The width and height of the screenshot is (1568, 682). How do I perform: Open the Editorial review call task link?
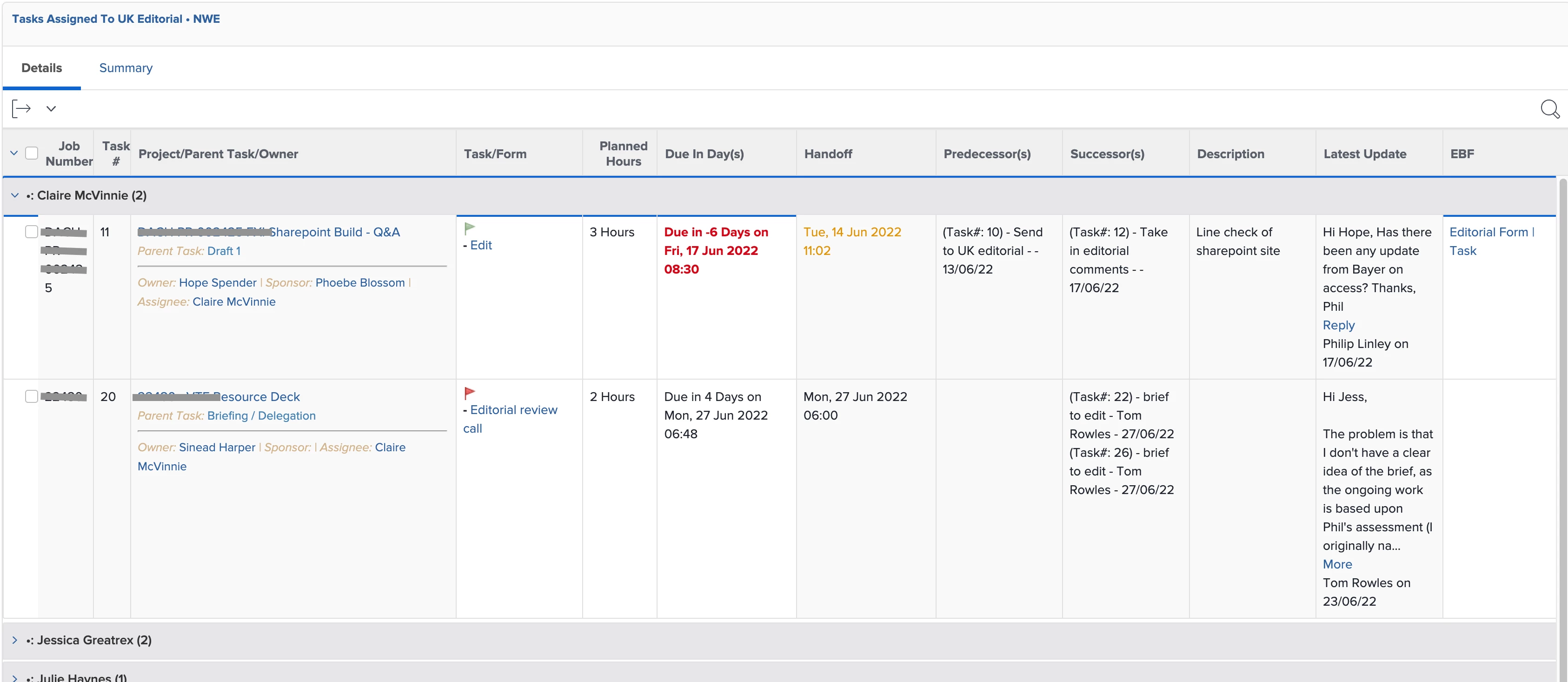pos(513,410)
